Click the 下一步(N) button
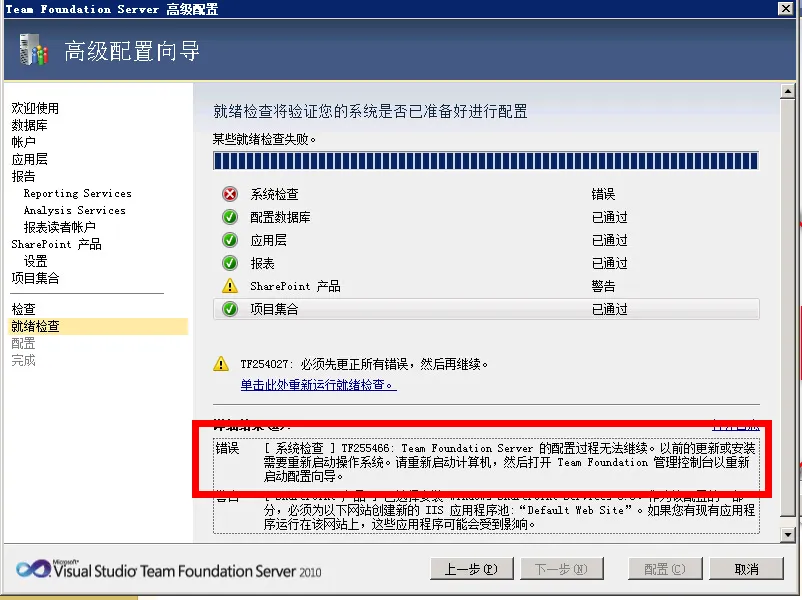Screen dimensions: 802x600 point(562,569)
